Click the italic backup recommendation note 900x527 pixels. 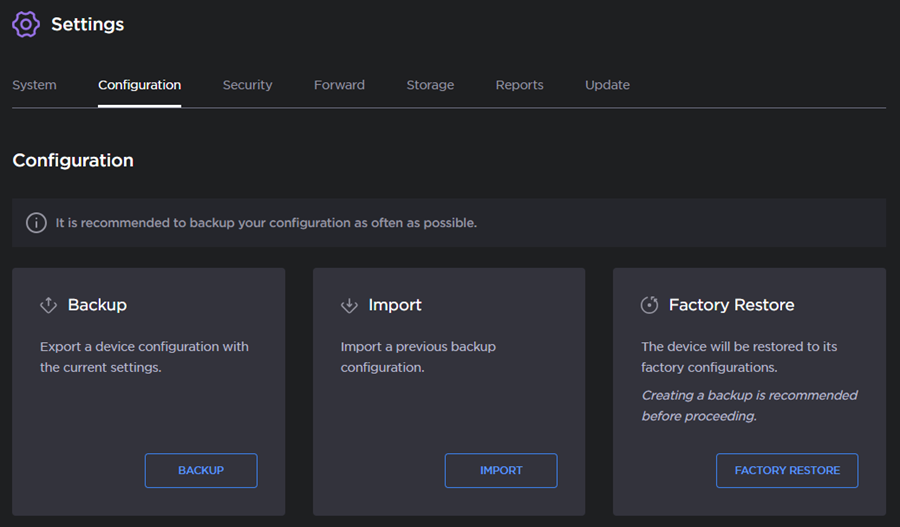click(x=749, y=405)
